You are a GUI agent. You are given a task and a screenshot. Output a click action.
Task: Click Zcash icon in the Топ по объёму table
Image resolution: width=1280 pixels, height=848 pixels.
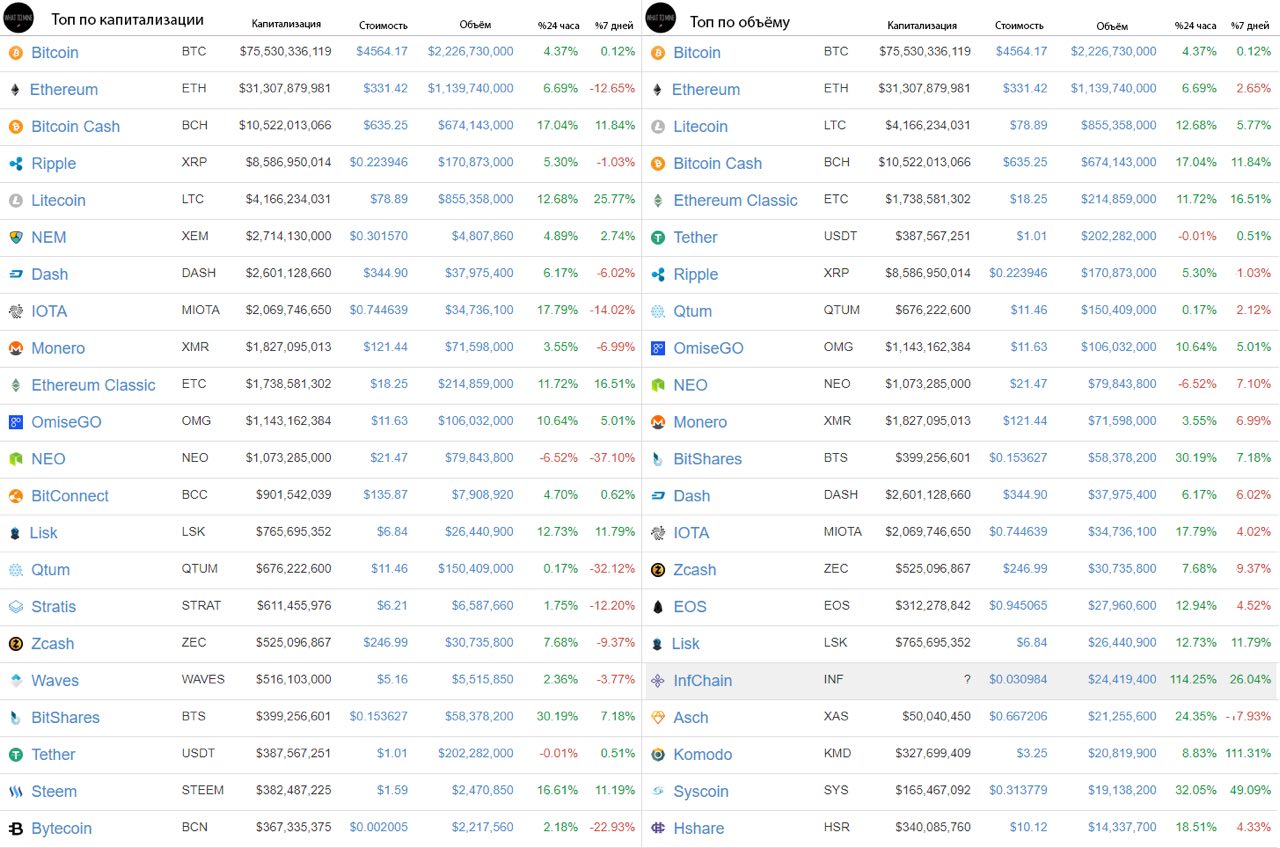pos(658,570)
